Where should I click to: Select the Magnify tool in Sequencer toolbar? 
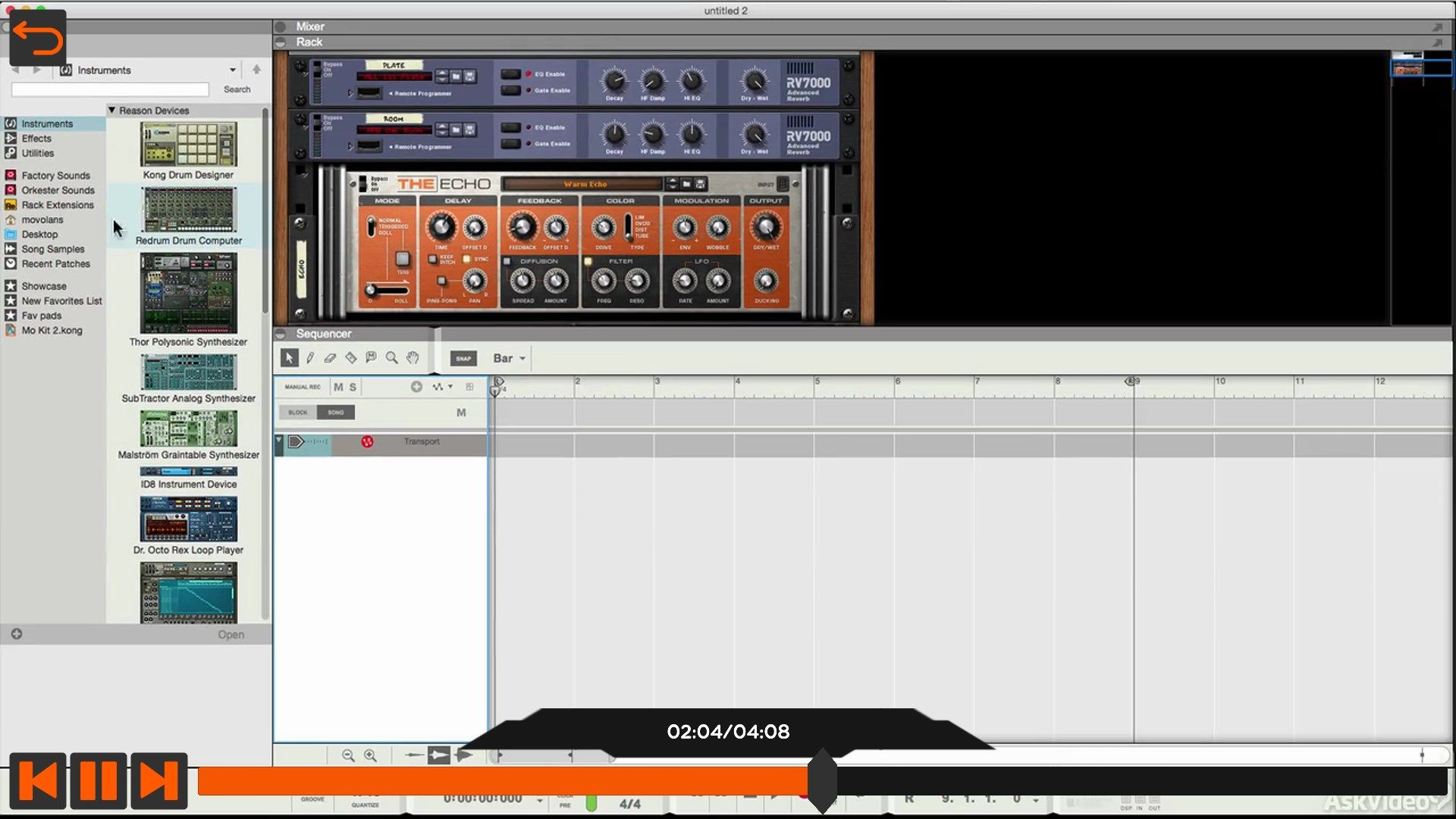[x=391, y=358]
